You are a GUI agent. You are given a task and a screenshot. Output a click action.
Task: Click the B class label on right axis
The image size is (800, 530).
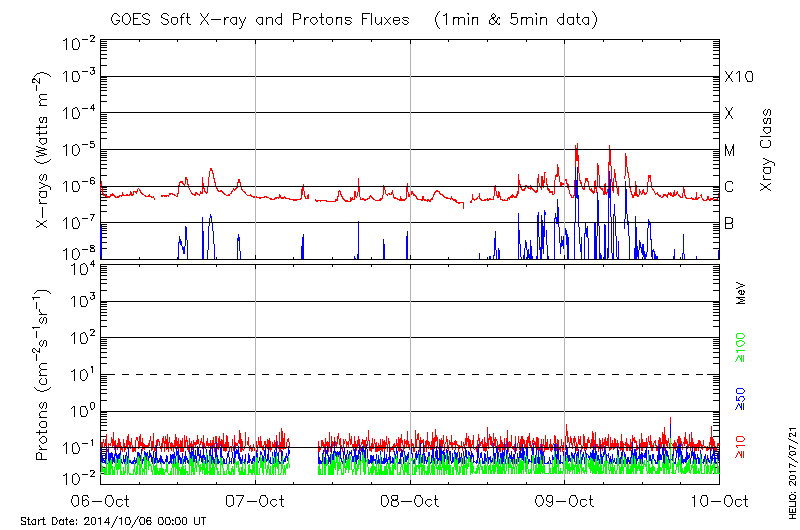[729, 223]
